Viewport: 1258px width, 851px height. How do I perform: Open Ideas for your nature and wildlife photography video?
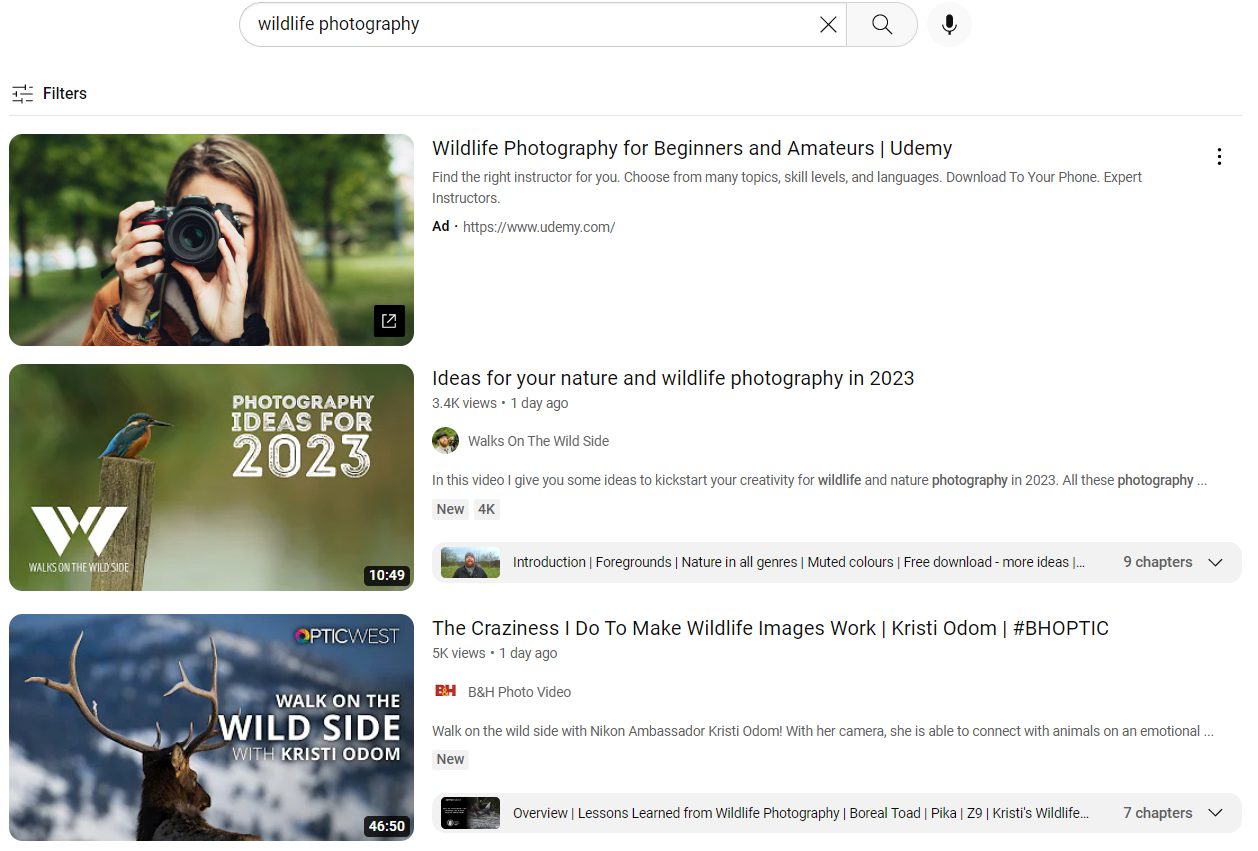coord(673,378)
